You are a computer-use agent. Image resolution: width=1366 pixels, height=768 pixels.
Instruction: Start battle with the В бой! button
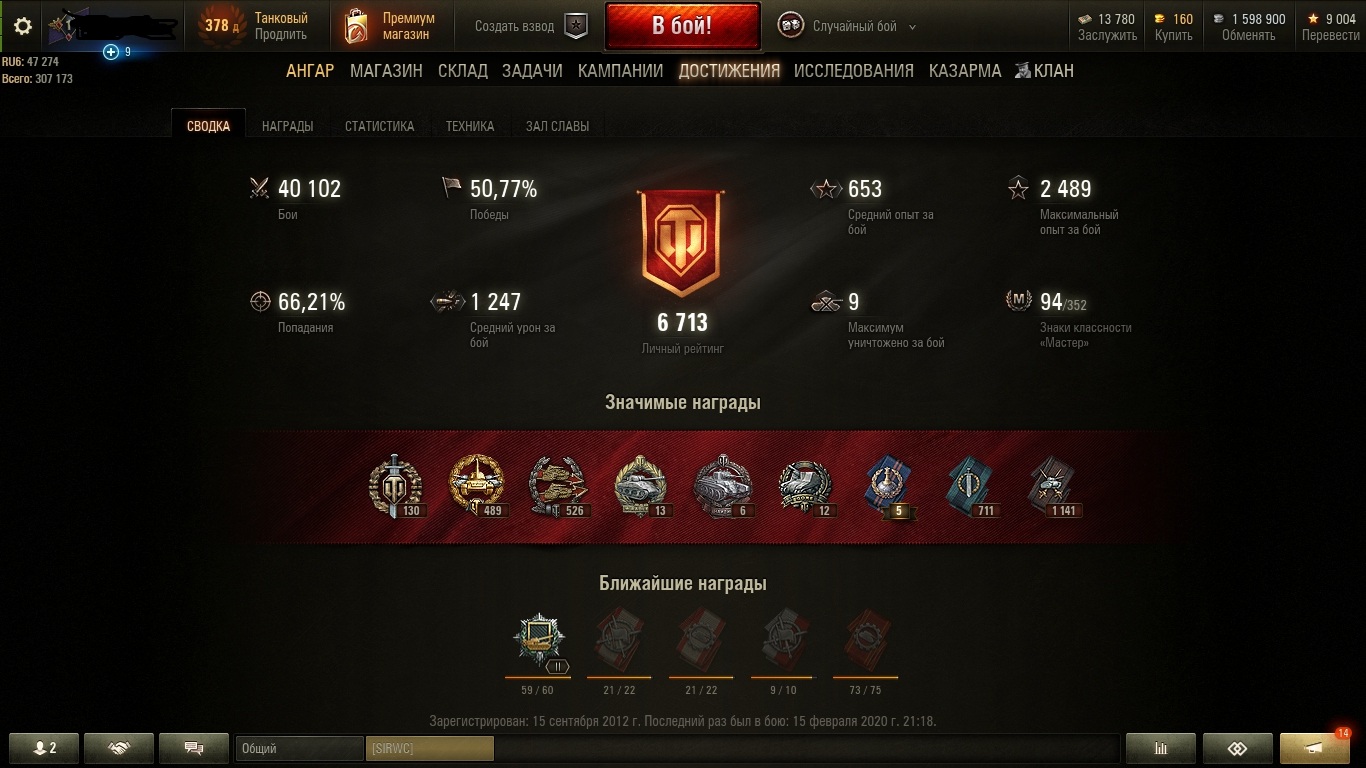click(682, 26)
